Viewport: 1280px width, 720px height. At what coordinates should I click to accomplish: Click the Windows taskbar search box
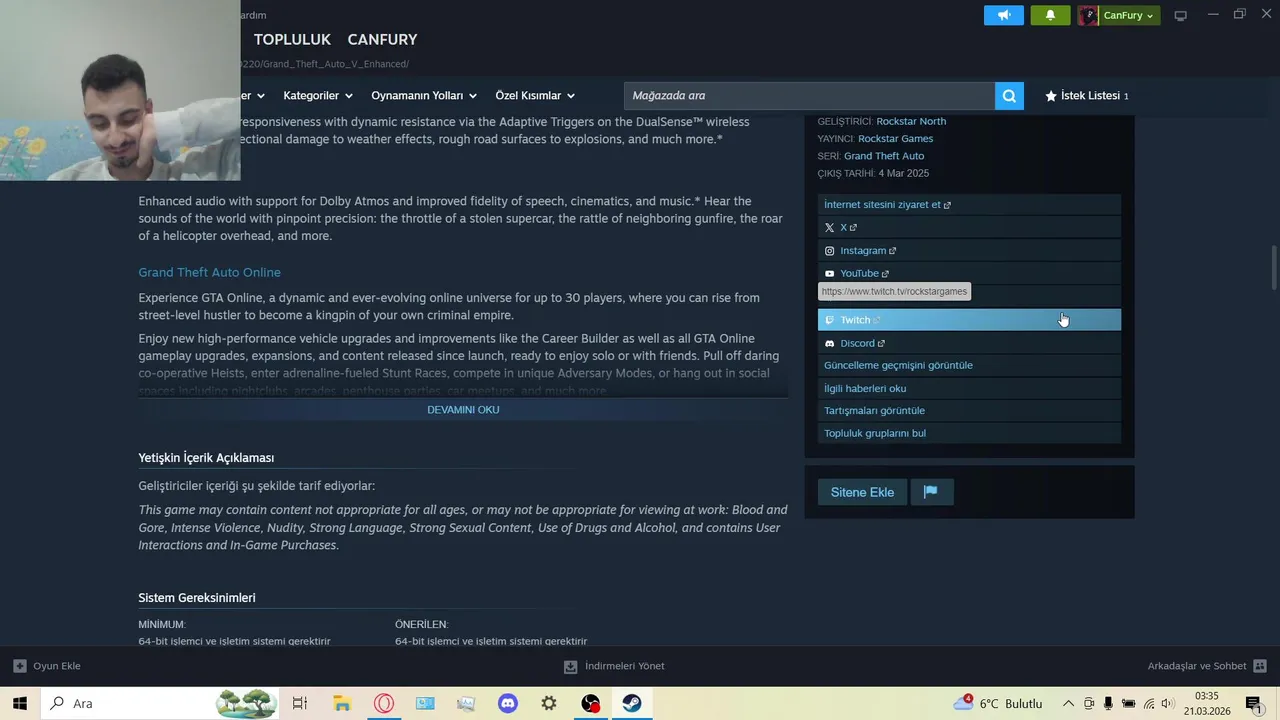tap(160, 703)
